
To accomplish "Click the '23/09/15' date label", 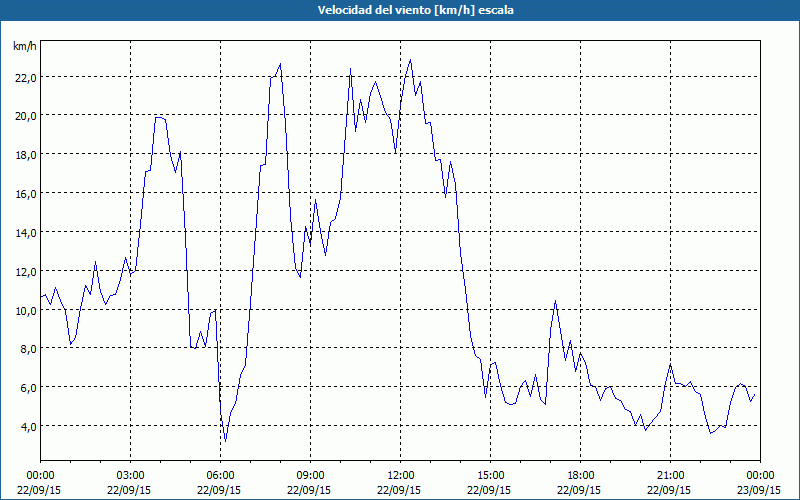I will [760, 490].
